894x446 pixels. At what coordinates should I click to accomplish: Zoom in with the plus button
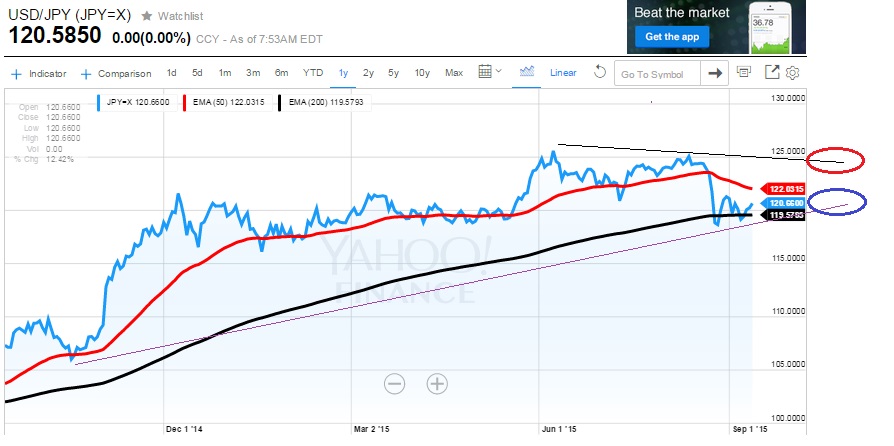pos(437,382)
